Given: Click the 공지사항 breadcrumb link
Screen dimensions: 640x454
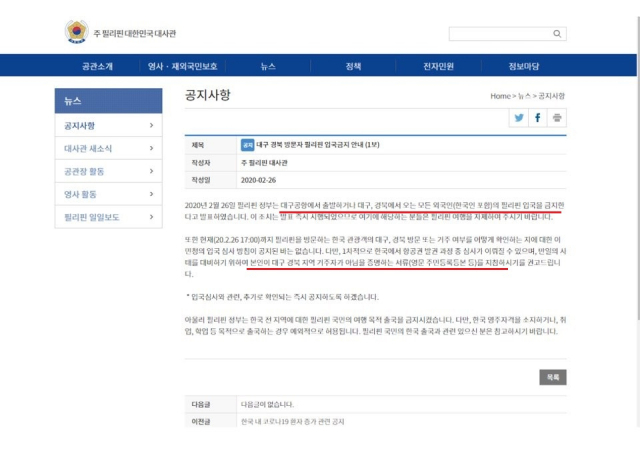Looking at the screenshot, I should 551,96.
